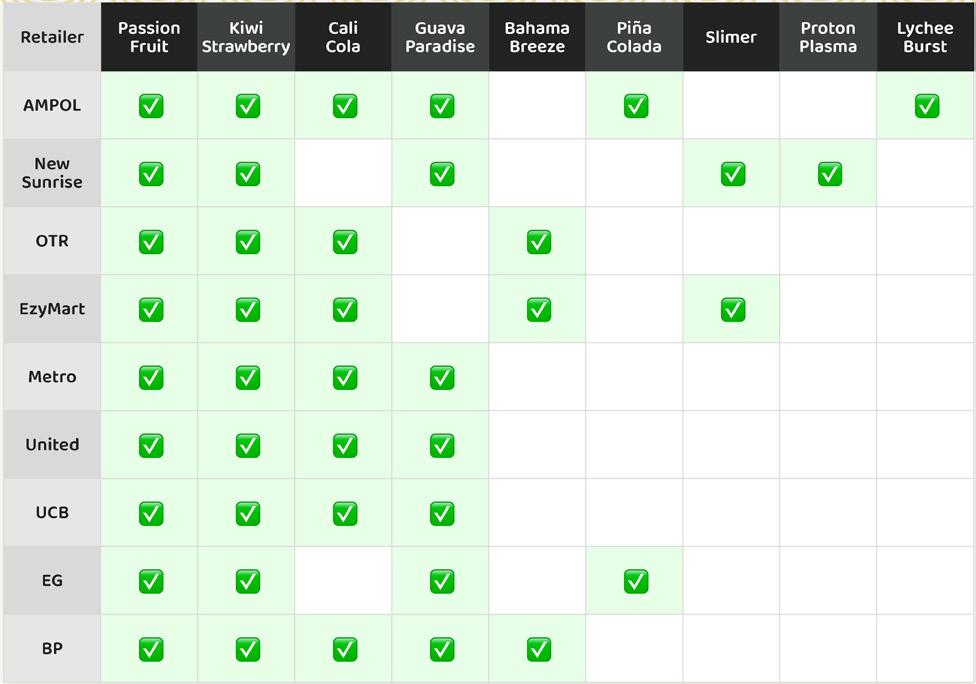976x684 pixels.
Task: Click the Proton Plasma column header
Action: click(828, 37)
